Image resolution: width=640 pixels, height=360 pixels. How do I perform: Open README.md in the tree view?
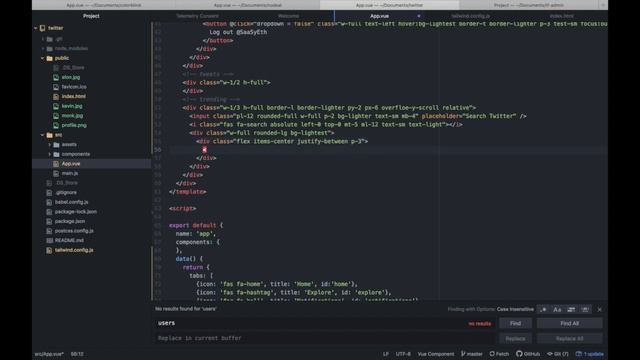(69, 240)
